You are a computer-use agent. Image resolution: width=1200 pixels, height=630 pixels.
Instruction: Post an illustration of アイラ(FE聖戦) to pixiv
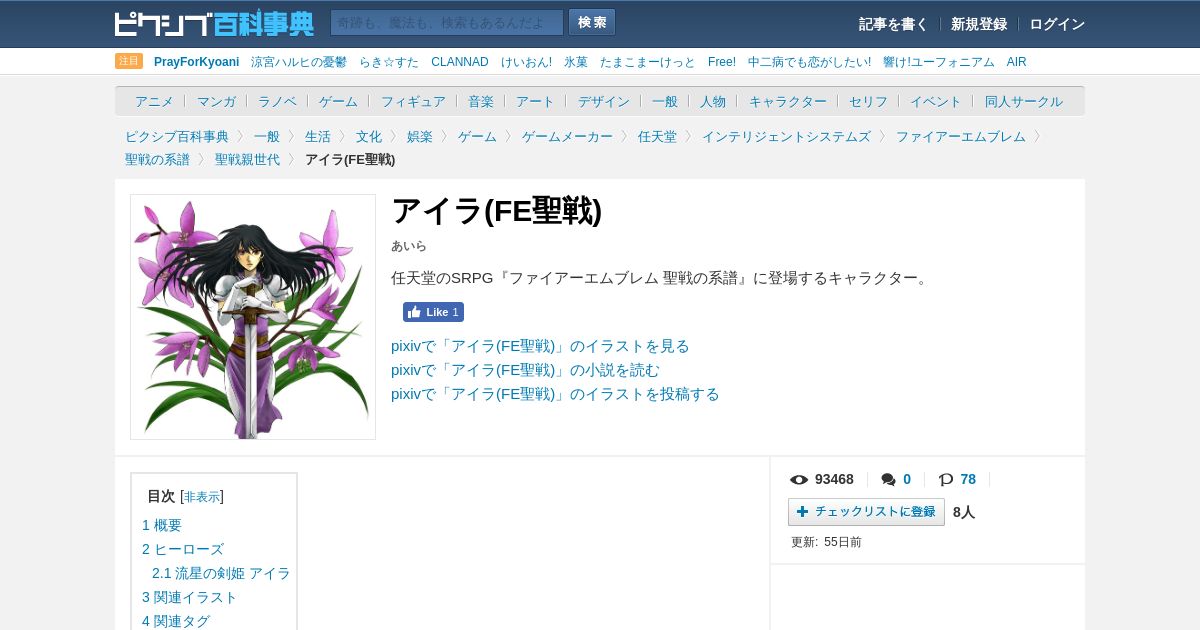pos(555,394)
